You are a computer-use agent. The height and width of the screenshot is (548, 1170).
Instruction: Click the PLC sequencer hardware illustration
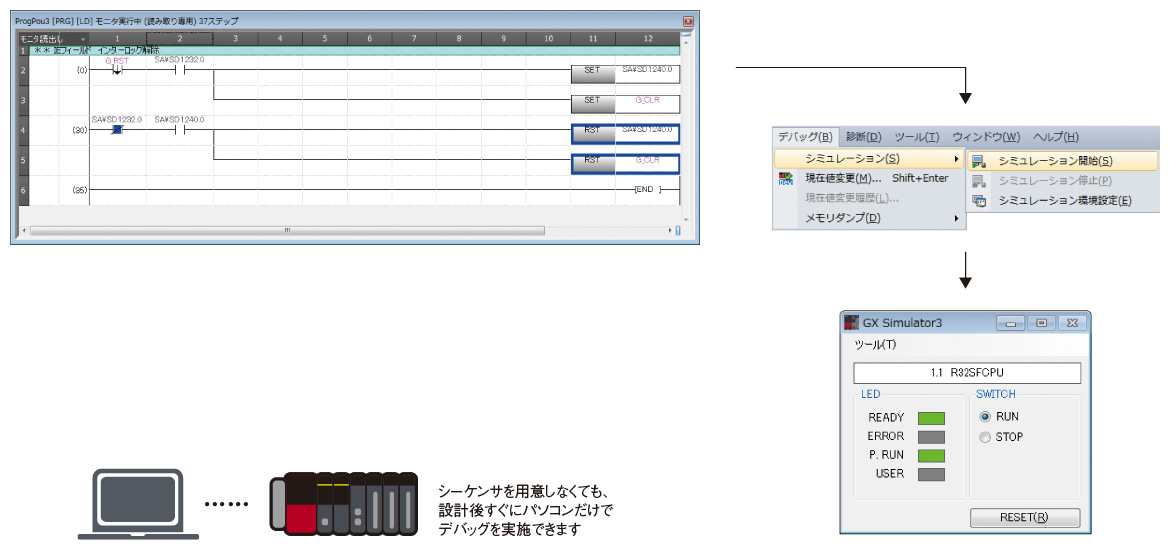343,502
